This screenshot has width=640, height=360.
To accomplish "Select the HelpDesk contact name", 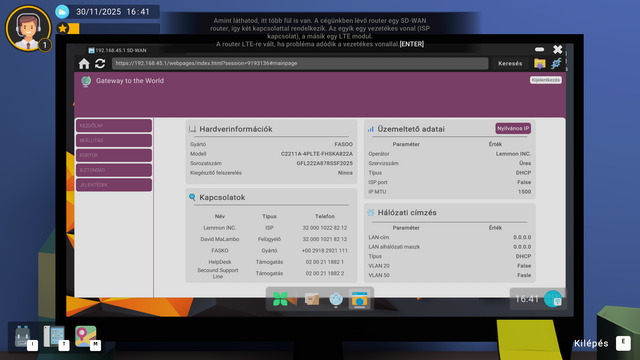I will pyautogui.click(x=220, y=262).
